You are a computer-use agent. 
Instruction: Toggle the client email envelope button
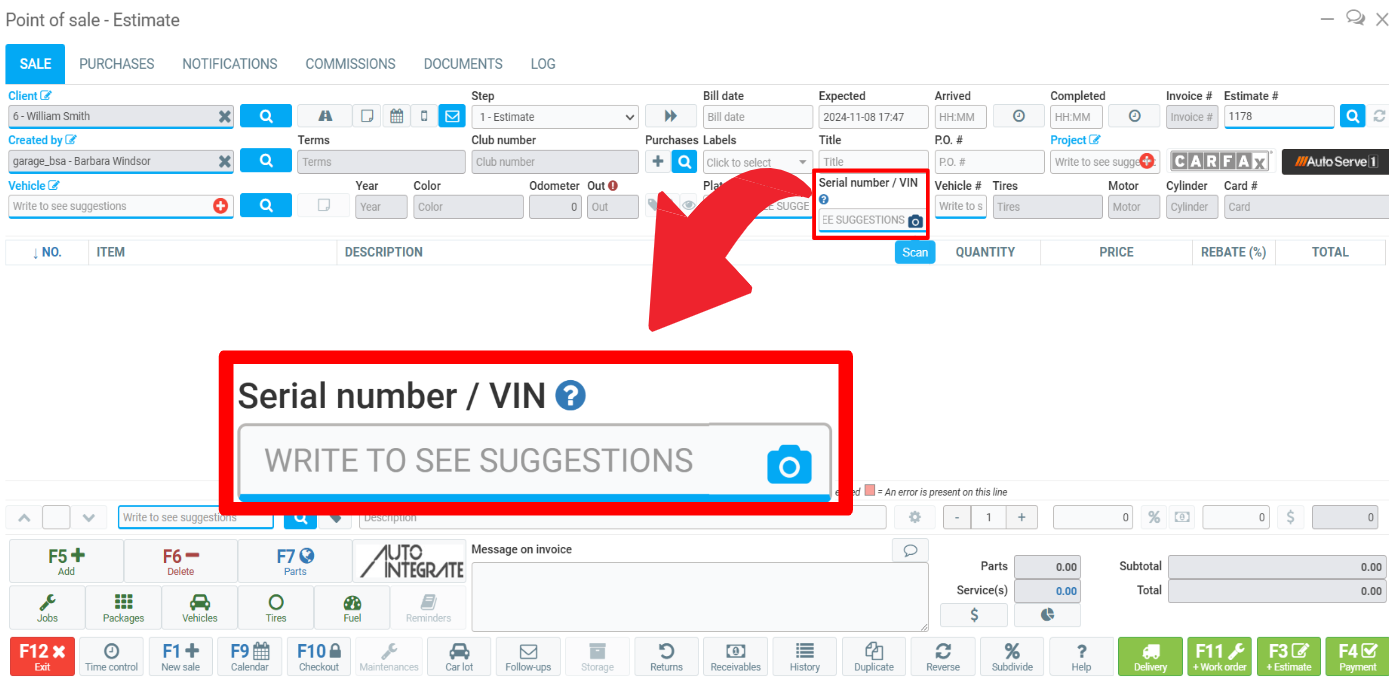(452, 116)
